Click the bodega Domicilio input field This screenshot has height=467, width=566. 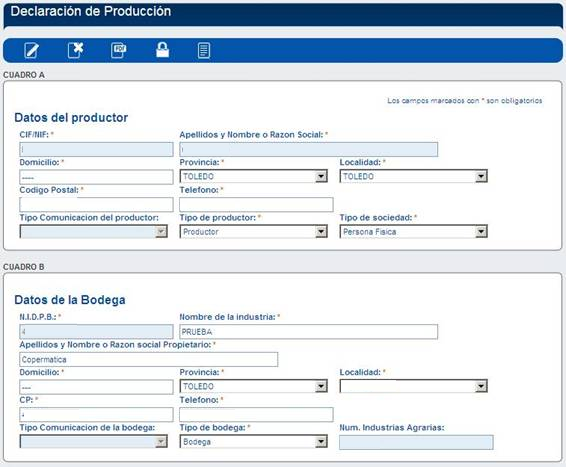[96, 387]
